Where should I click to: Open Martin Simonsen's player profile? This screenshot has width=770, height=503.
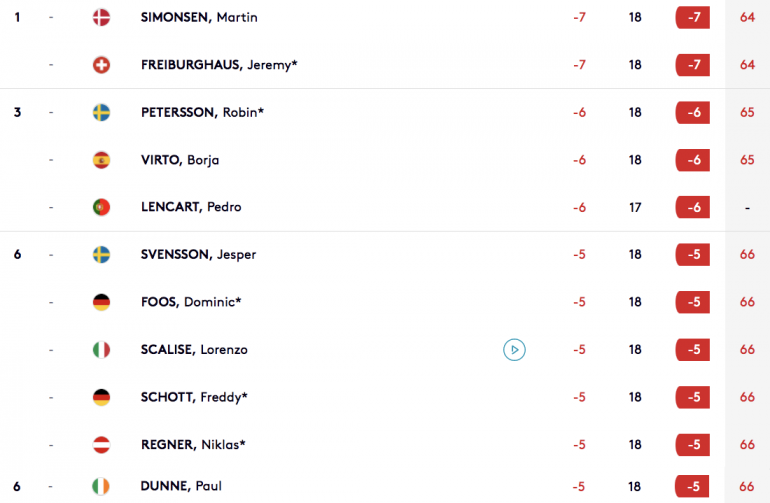pos(199,17)
